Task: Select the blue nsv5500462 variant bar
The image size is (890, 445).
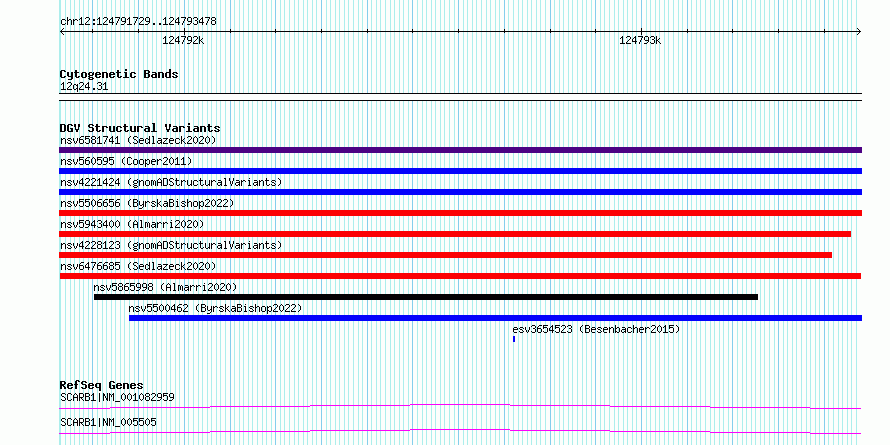Action: click(x=495, y=318)
